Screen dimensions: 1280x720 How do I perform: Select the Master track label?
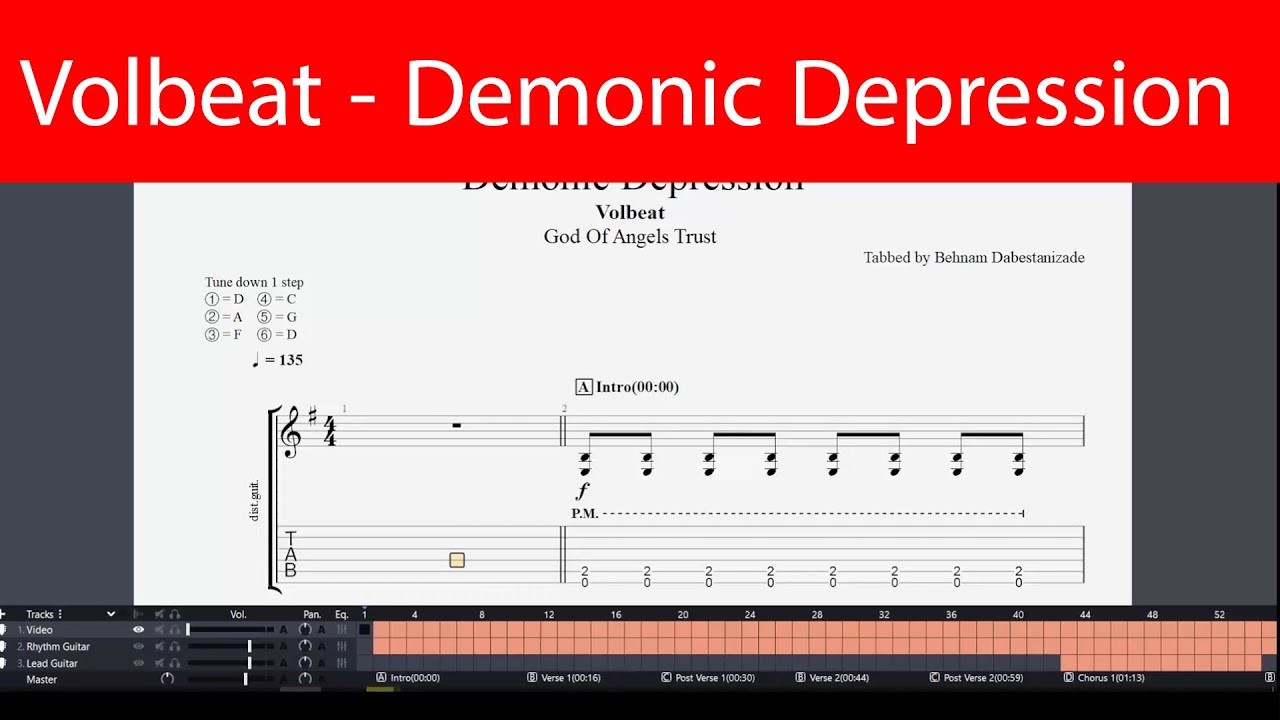click(41, 679)
